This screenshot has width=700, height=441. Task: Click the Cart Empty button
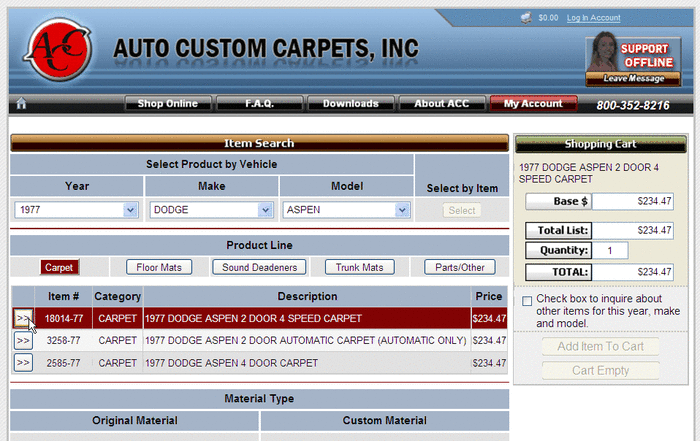point(600,370)
